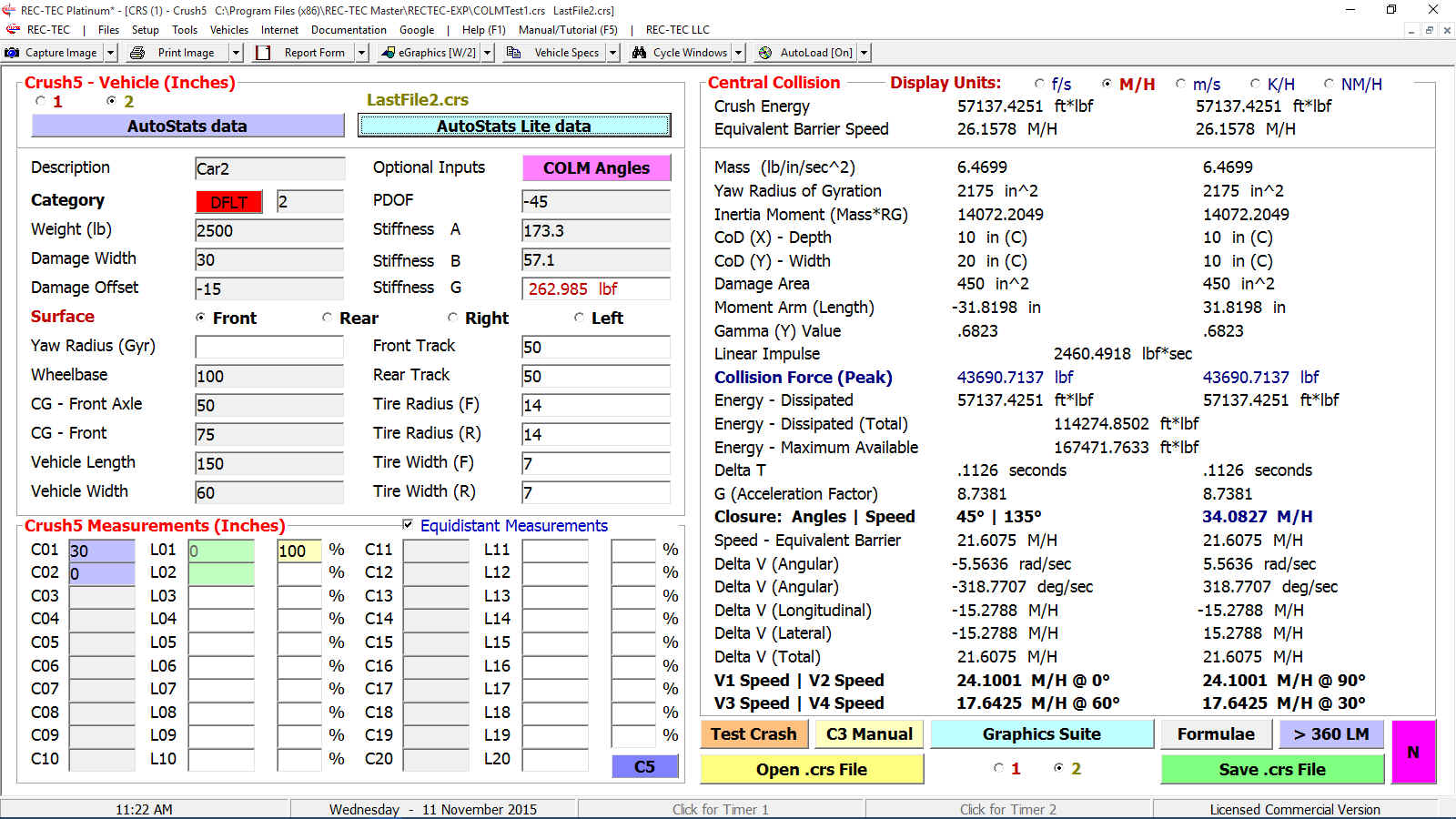1456x819 pixels.
Task: Click the AutoLoad [On] toolbar icon
Action: pyautogui.click(x=765, y=53)
